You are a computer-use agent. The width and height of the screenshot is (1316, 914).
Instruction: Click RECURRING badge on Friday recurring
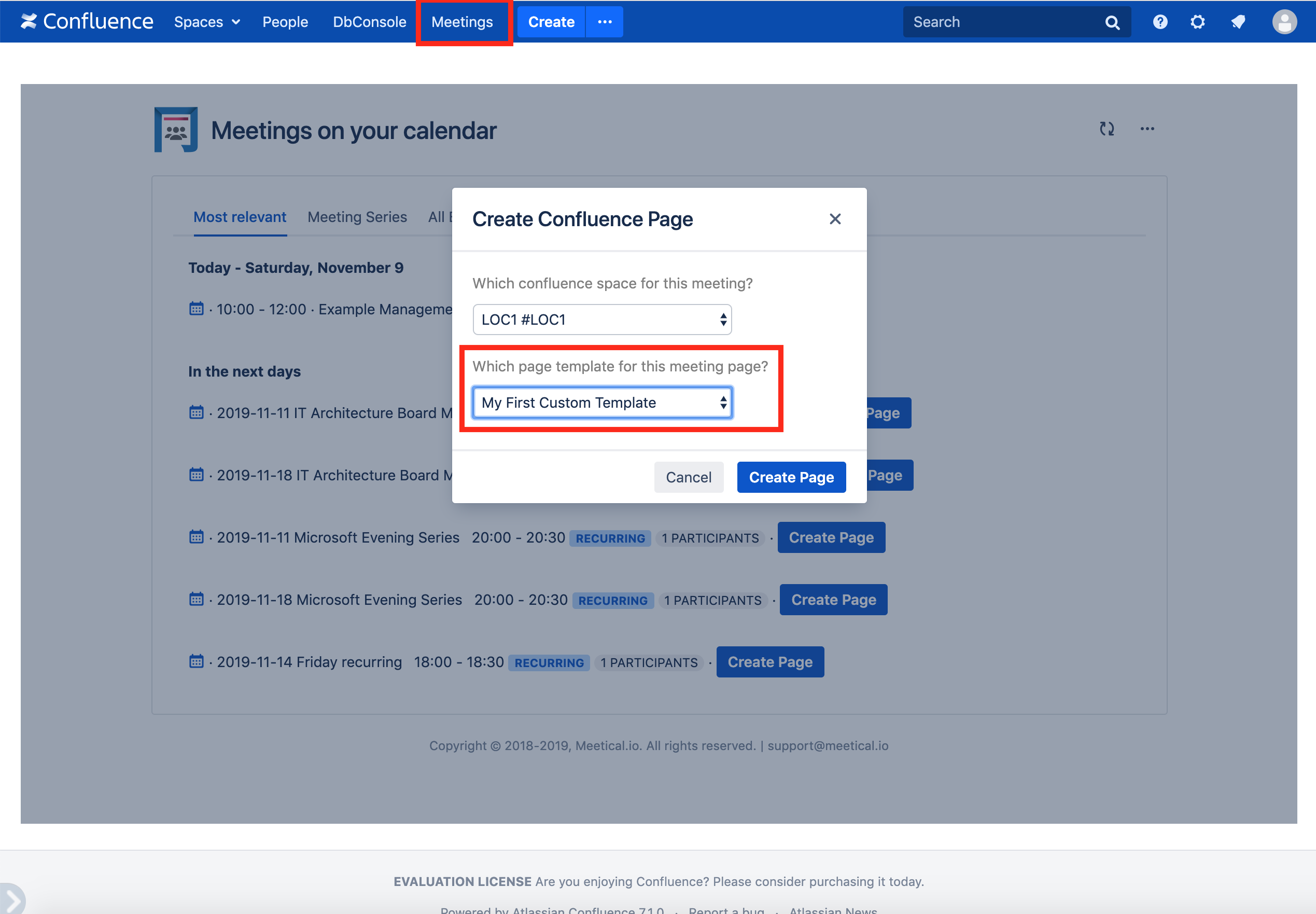[x=549, y=663]
